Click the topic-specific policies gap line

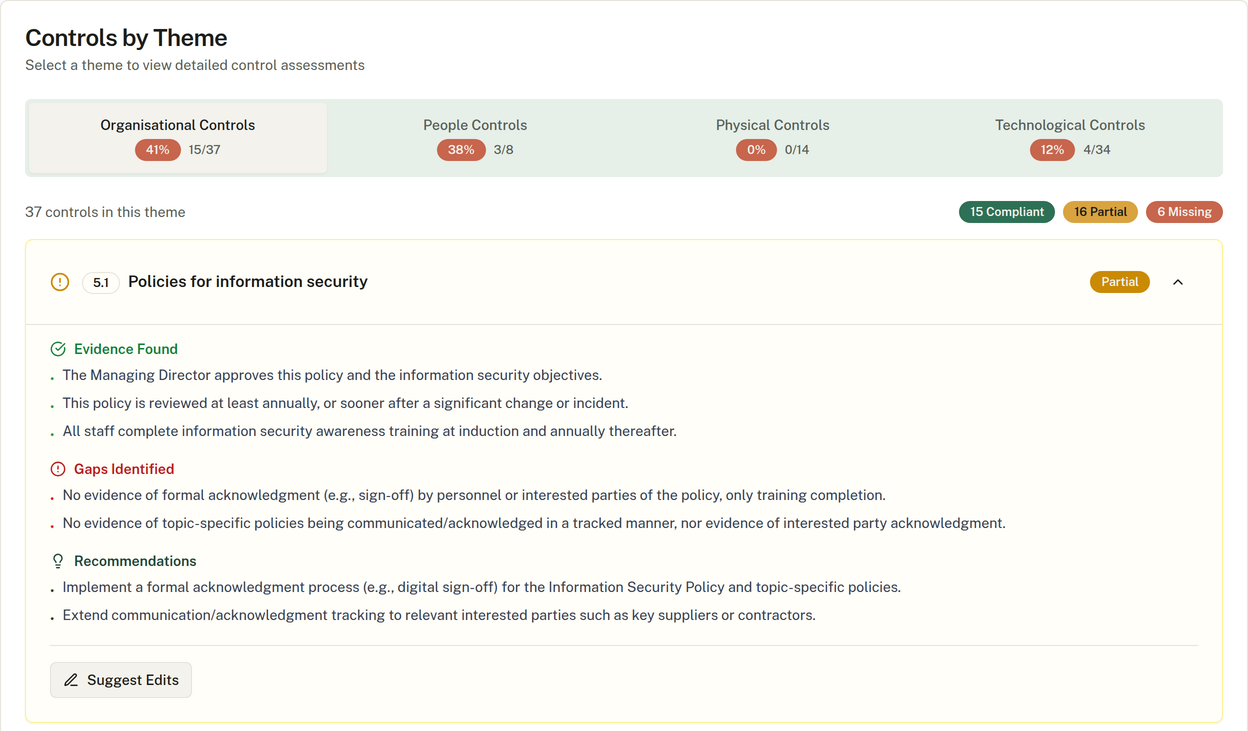coord(534,523)
